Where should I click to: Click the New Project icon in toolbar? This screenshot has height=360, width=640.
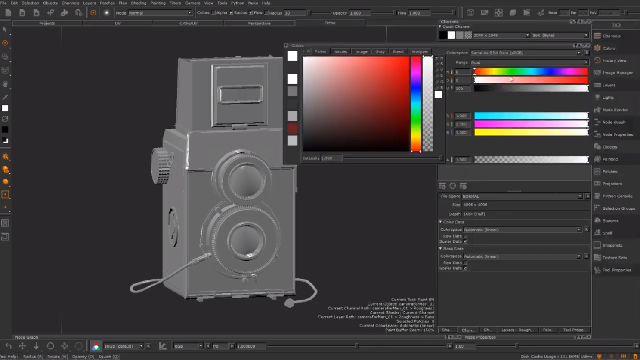pyautogui.click(x=8, y=13)
